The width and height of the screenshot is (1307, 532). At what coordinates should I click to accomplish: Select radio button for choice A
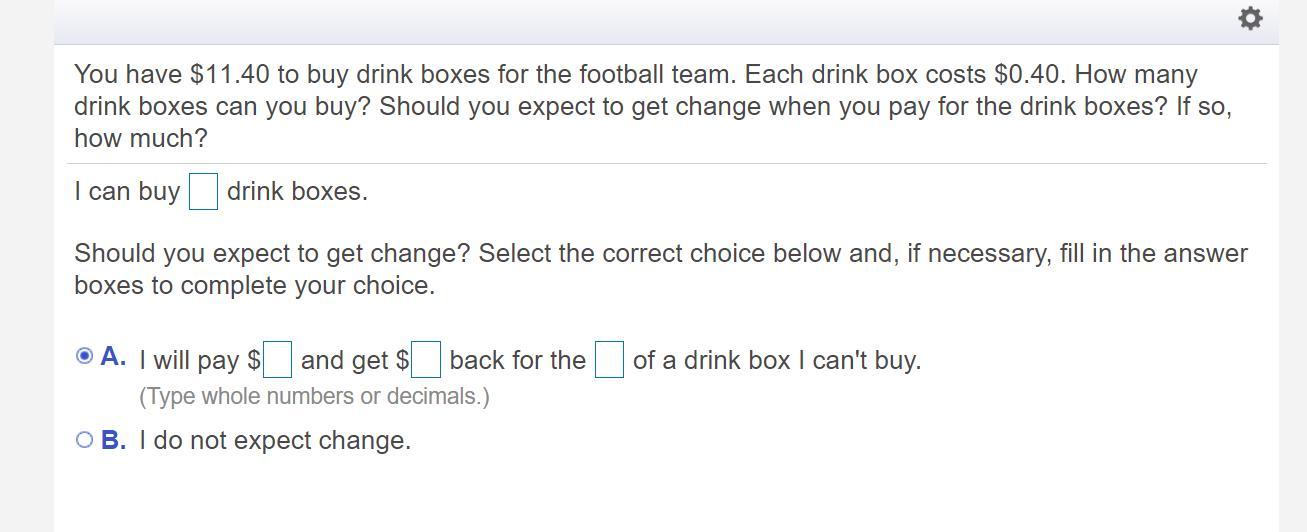pos(85,356)
